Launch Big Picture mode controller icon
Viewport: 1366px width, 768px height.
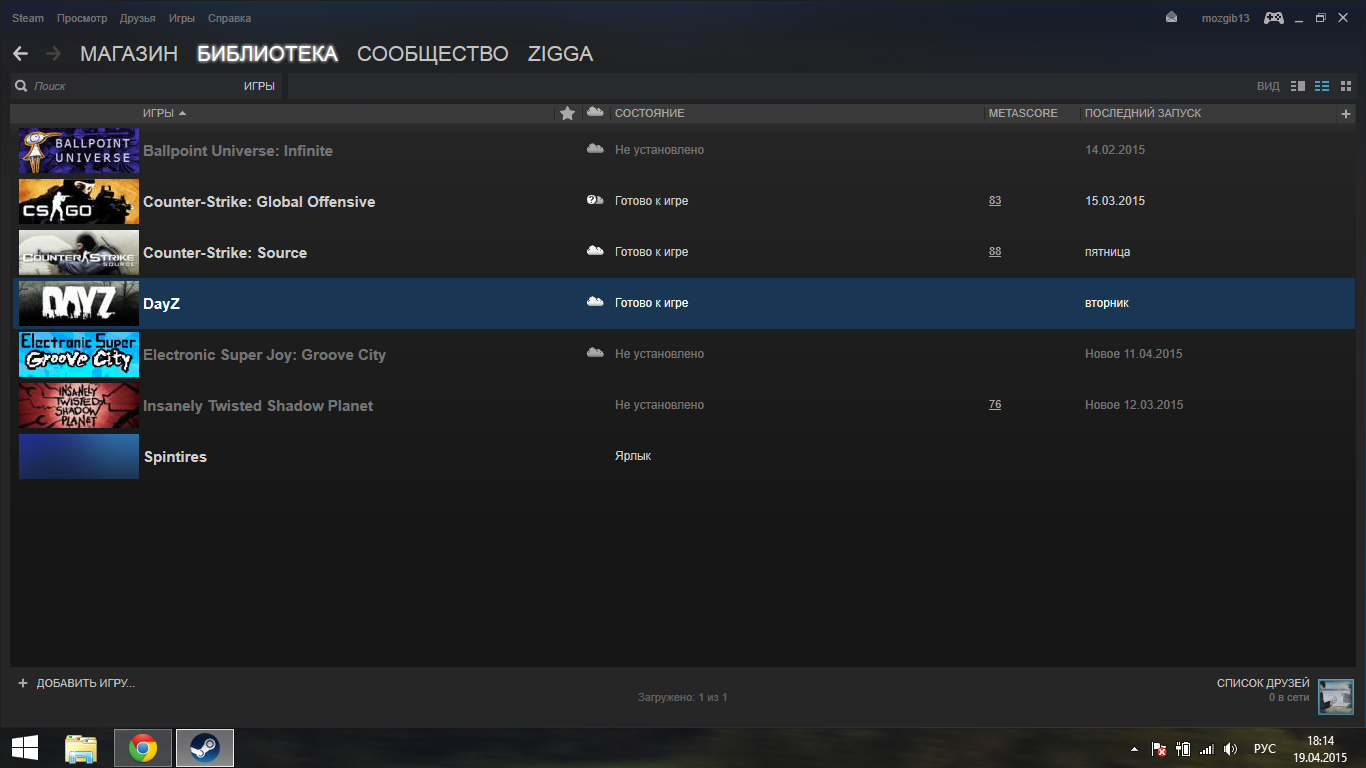point(1274,18)
